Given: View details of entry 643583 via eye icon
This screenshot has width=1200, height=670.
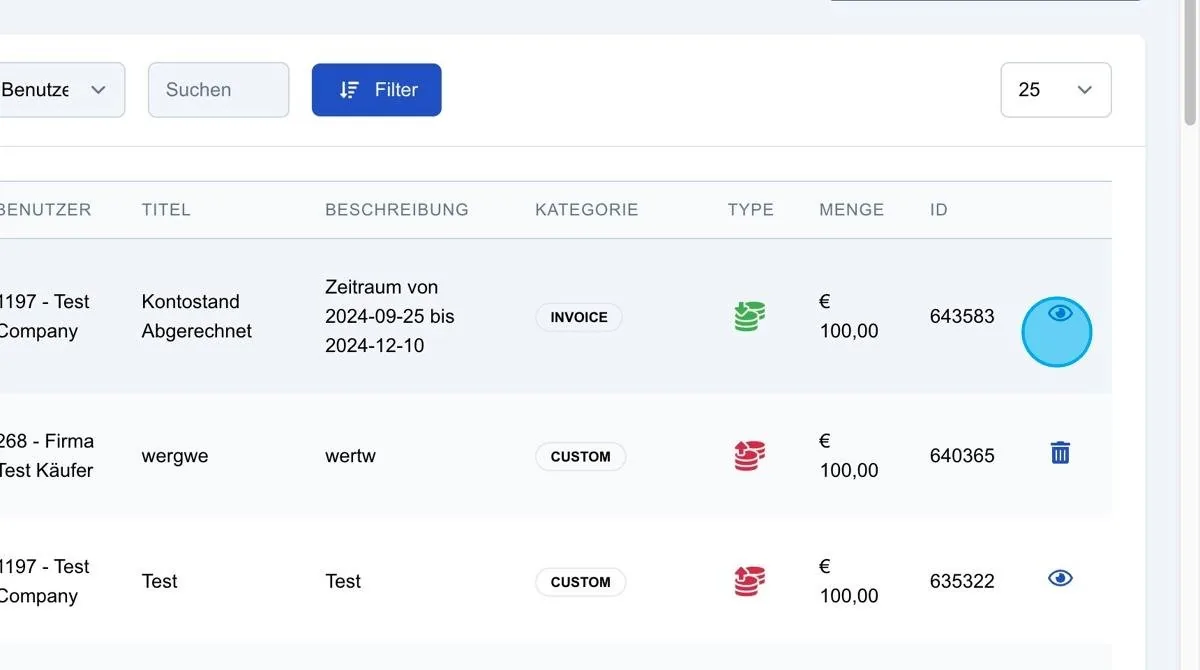Looking at the screenshot, I should tap(1060, 313).
